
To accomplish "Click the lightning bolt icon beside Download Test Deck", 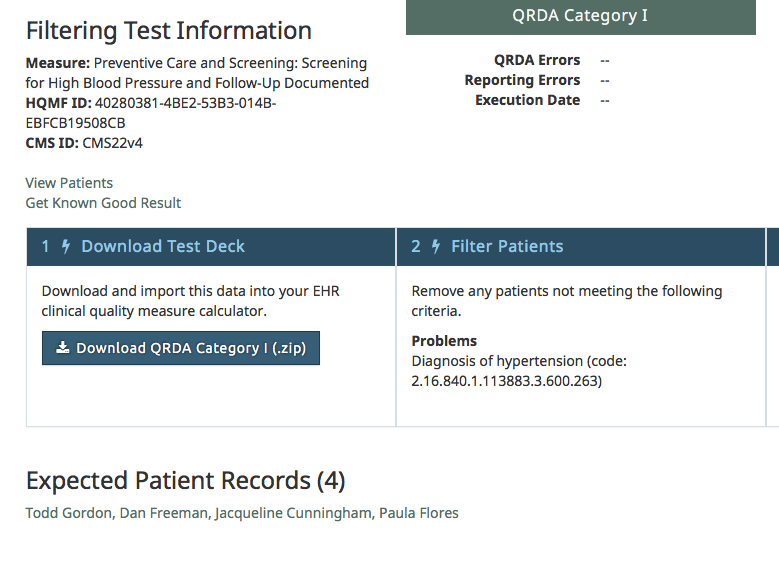I will (x=66, y=246).
